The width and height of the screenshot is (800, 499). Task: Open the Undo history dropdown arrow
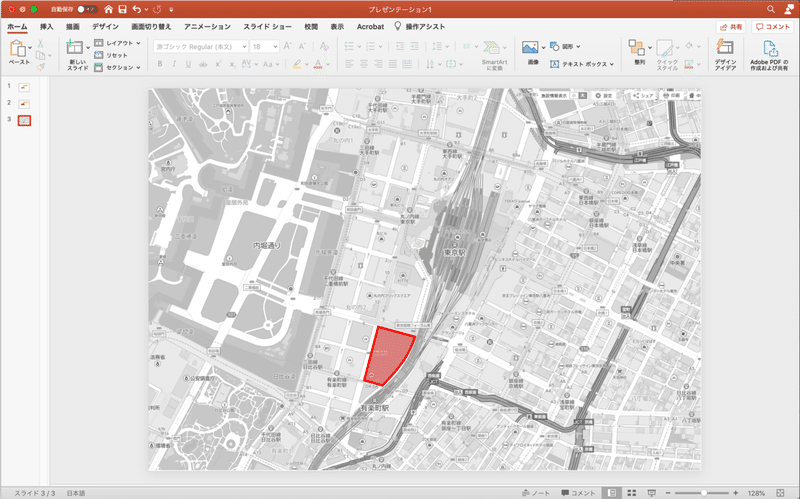pos(146,9)
